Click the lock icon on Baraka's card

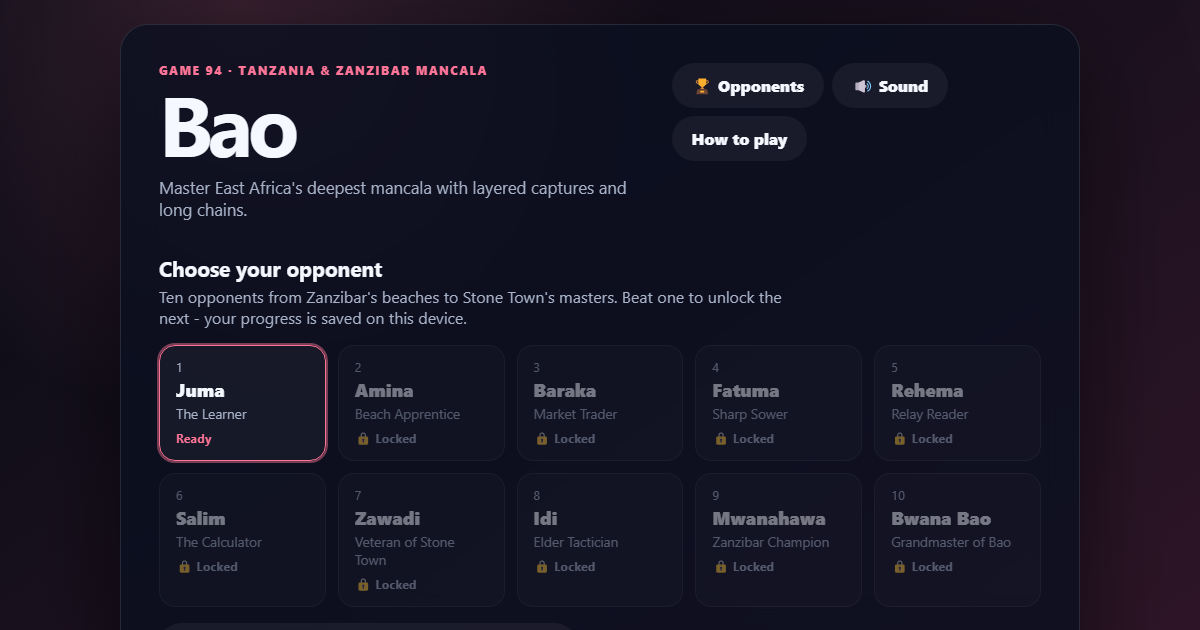(542, 438)
